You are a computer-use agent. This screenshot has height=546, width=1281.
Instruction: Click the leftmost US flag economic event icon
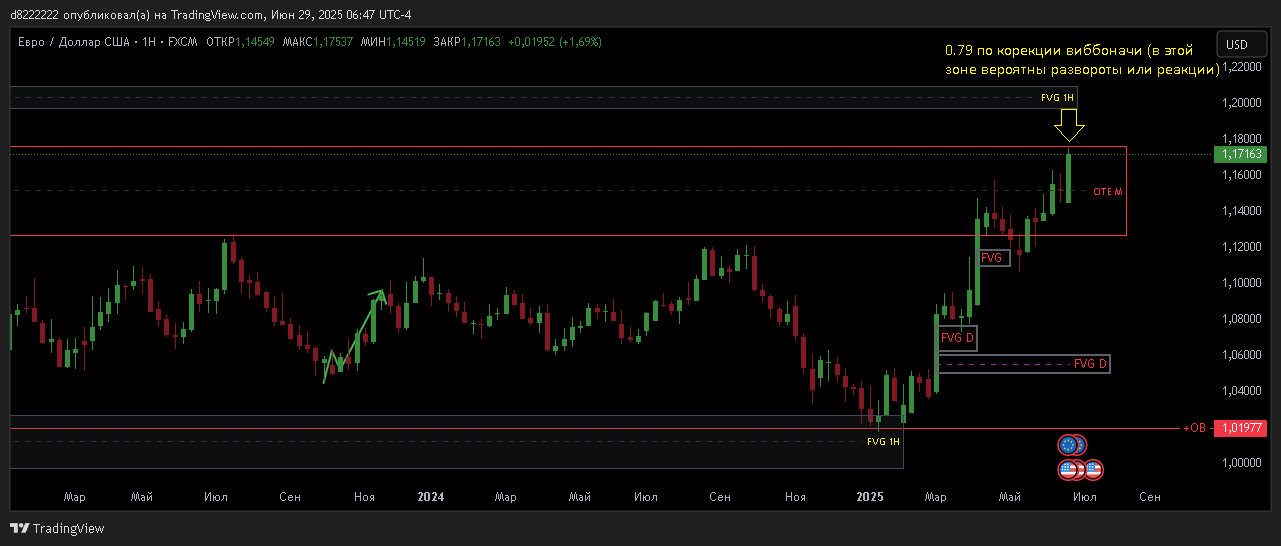coord(1068,469)
